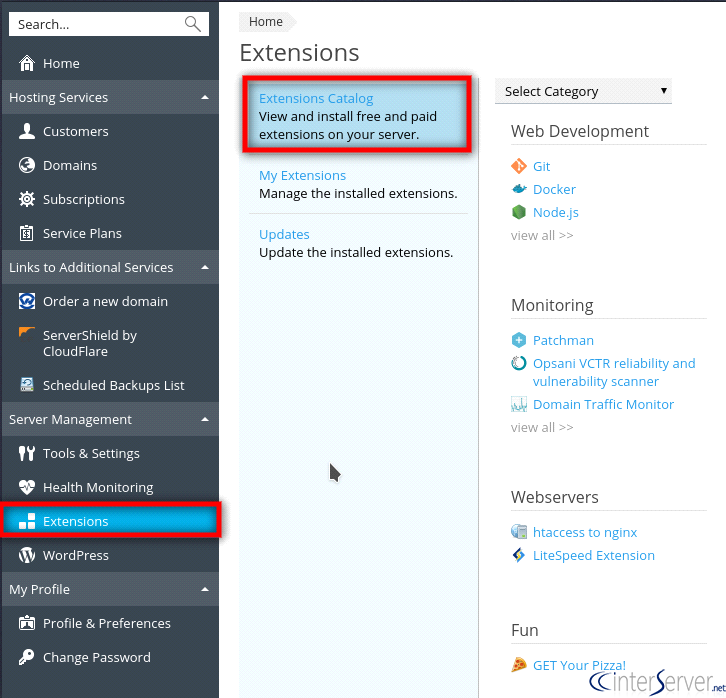Go to Subscriptions in sidebar
This screenshot has width=726, height=698.
click(x=110, y=199)
